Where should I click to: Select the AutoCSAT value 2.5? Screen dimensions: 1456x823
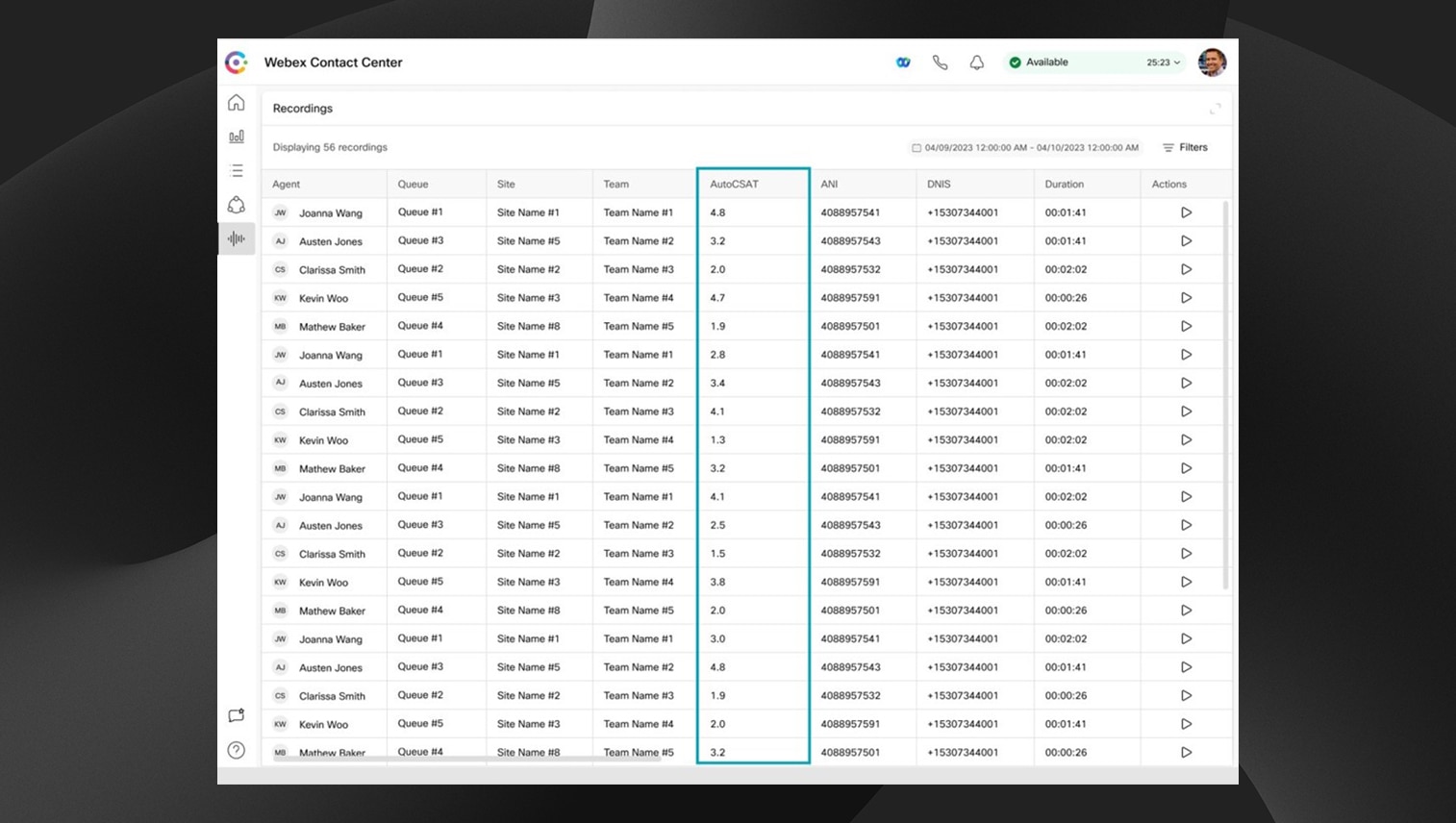tap(717, 526)
